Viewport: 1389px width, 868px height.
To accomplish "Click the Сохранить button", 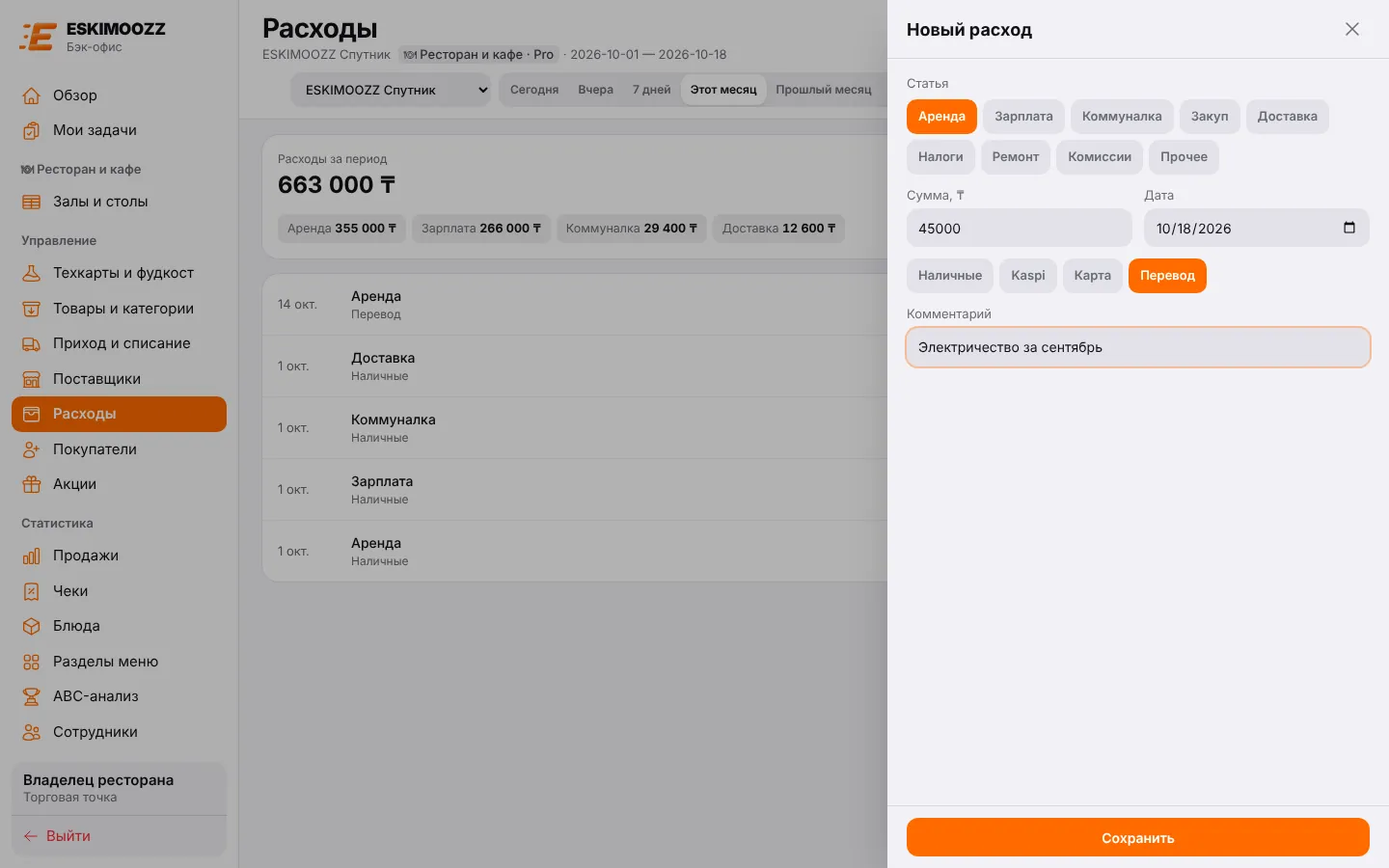I will tap(1138, 837).
